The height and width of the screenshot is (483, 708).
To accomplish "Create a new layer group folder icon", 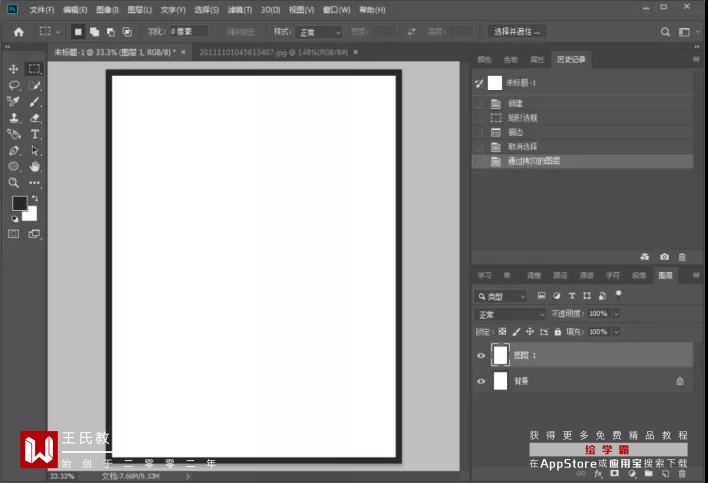I will point(649,474).
